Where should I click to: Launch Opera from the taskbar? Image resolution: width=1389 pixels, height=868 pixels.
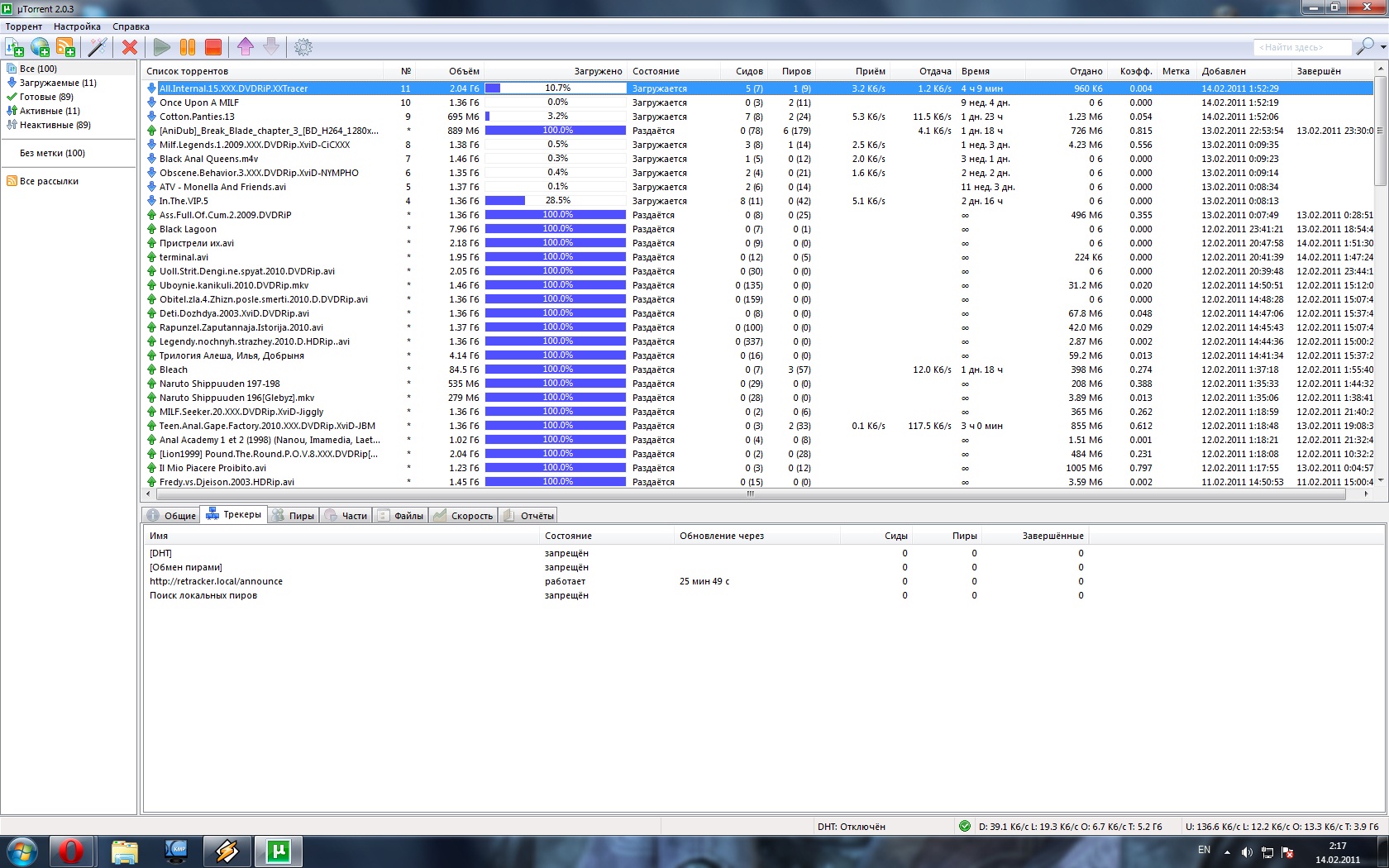[x=71, y=851]
